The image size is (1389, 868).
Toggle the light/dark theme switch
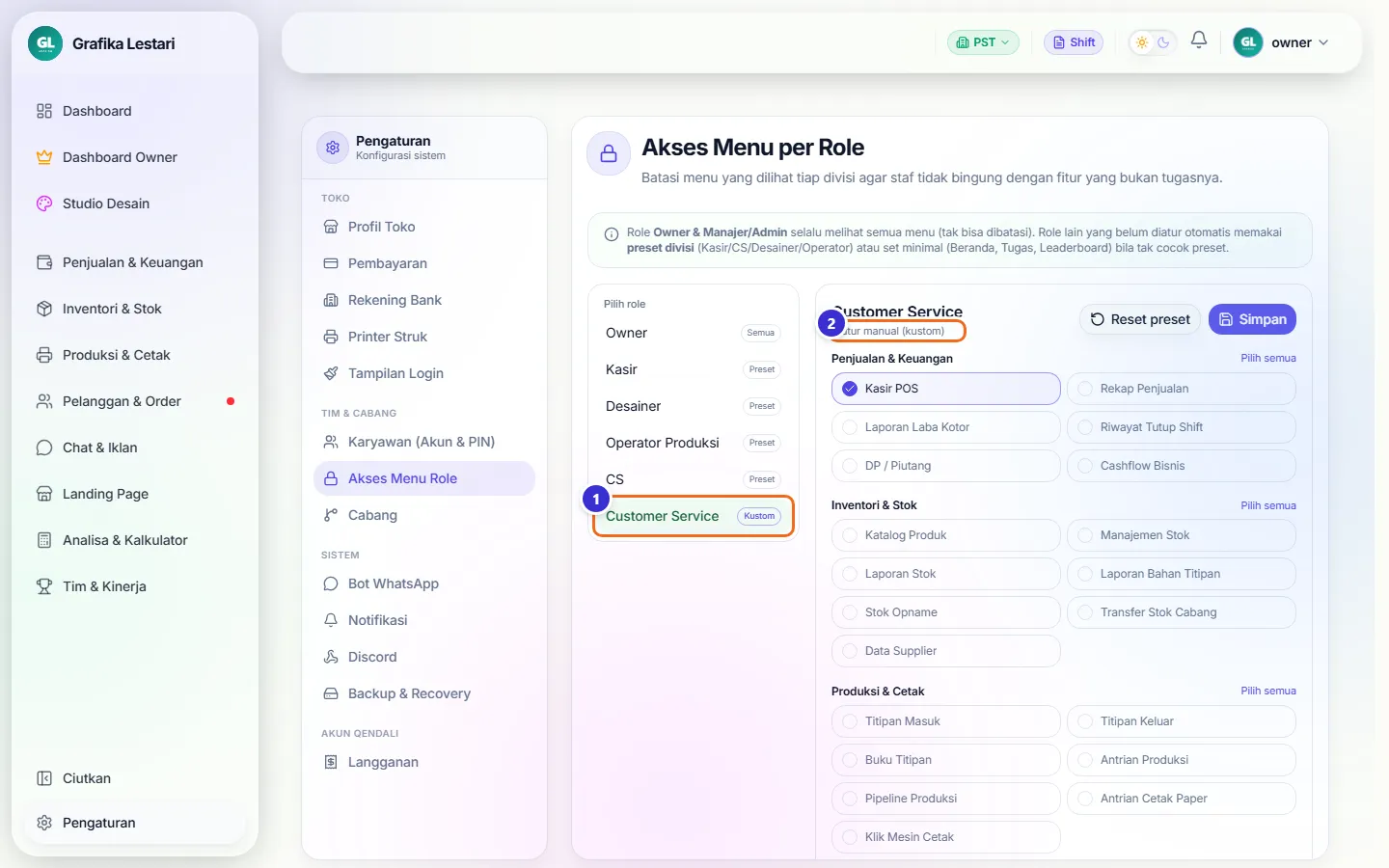coord(1153,42)
